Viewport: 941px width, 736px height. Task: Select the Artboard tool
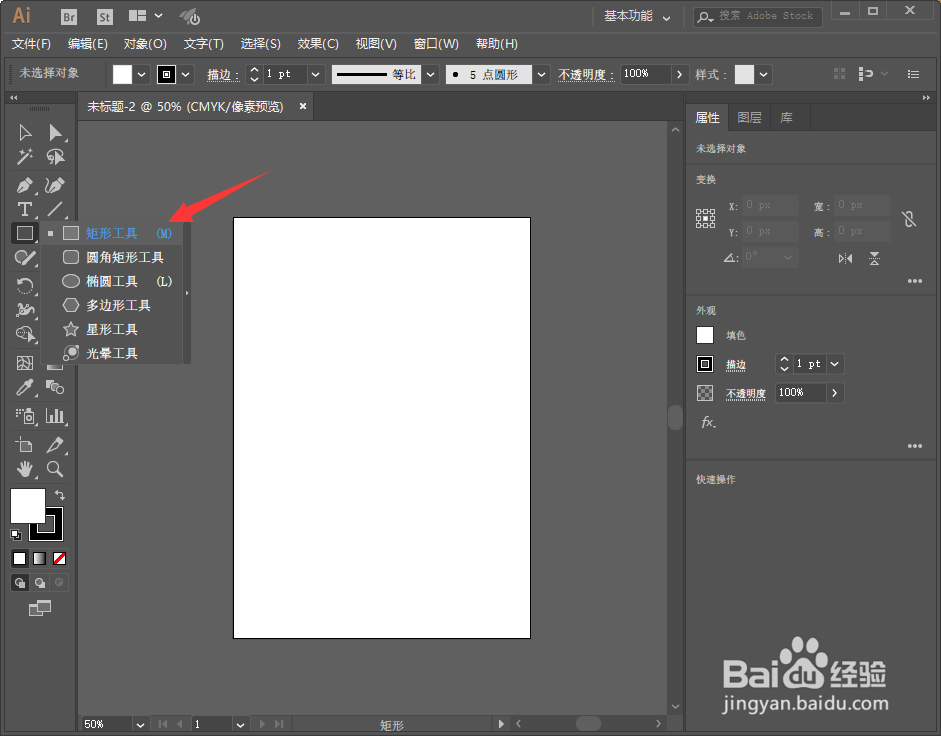pos(25,445)
